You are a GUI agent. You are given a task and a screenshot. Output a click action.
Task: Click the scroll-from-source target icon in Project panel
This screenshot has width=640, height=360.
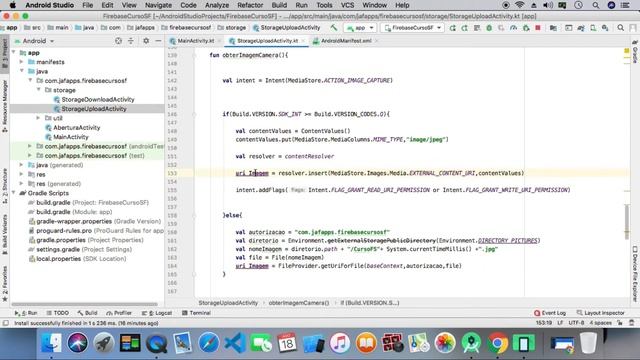pyautogui.click(x=118, y=41)
